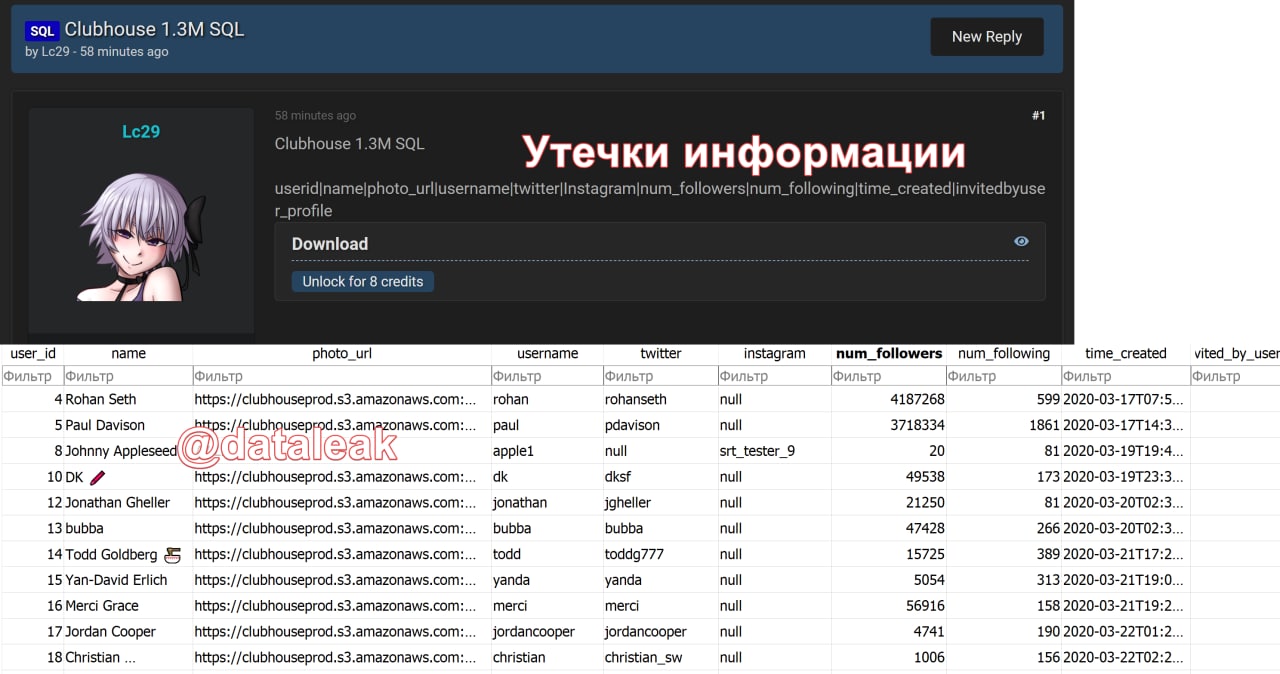
Task: Select the twitter cell 'rohanseth'
Action: (x=661, y=399)
